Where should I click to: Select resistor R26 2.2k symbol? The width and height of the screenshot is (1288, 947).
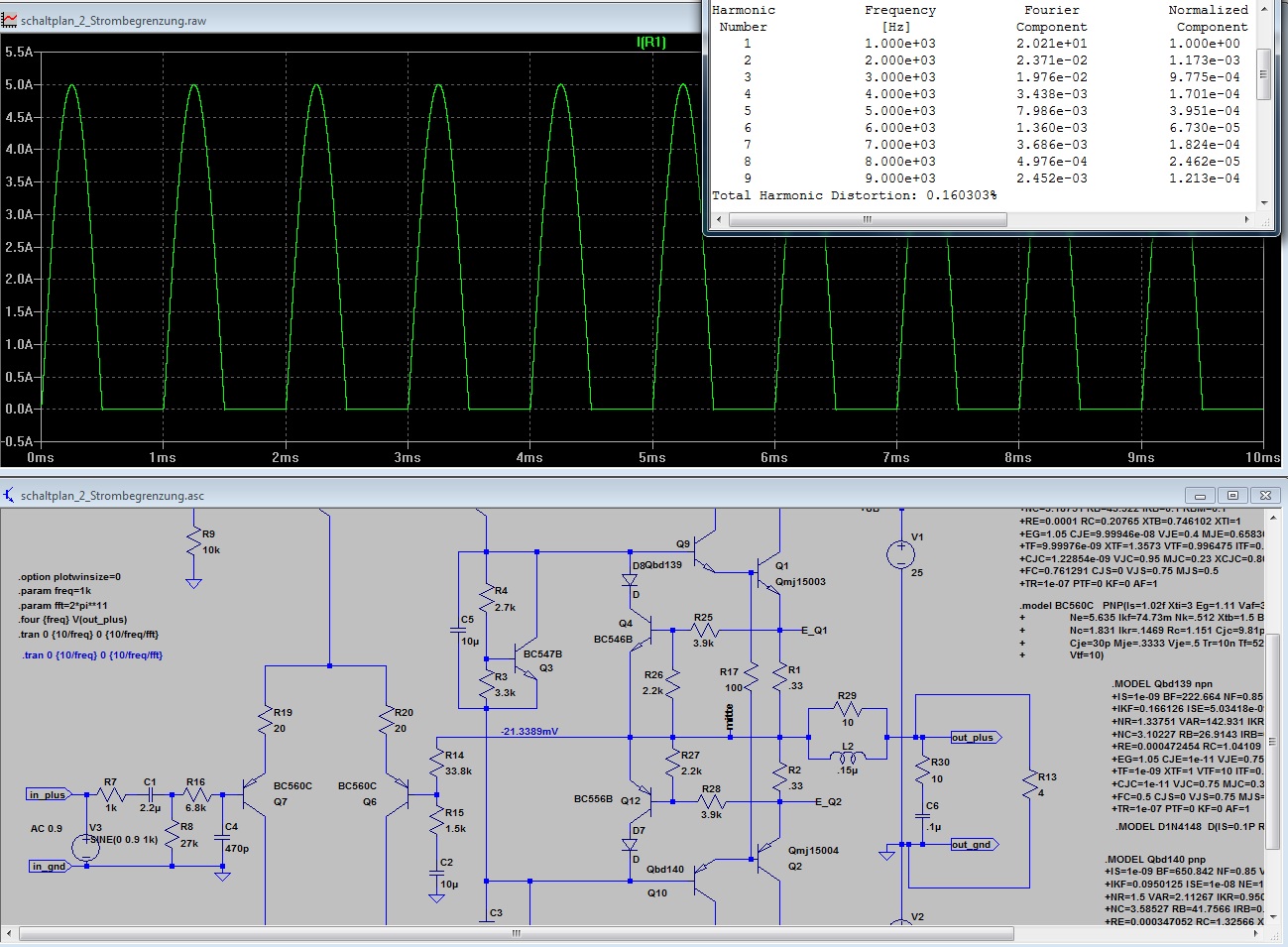click(672, 683)
